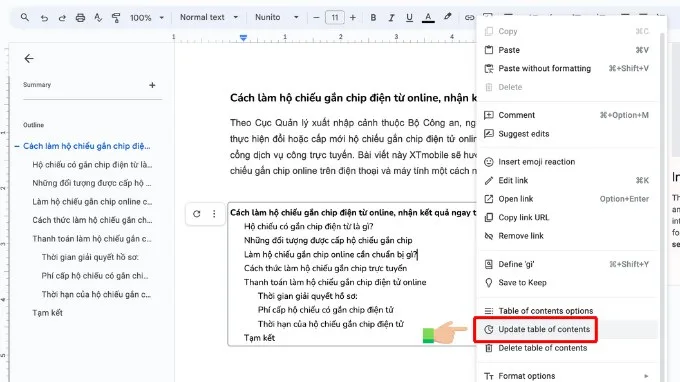Viewport: 680px width, 382px height.
Task: Open TOC link 'Cách thức làm hộ chiếu gắn chip trực tuyến'
Action: click(325, 268)
